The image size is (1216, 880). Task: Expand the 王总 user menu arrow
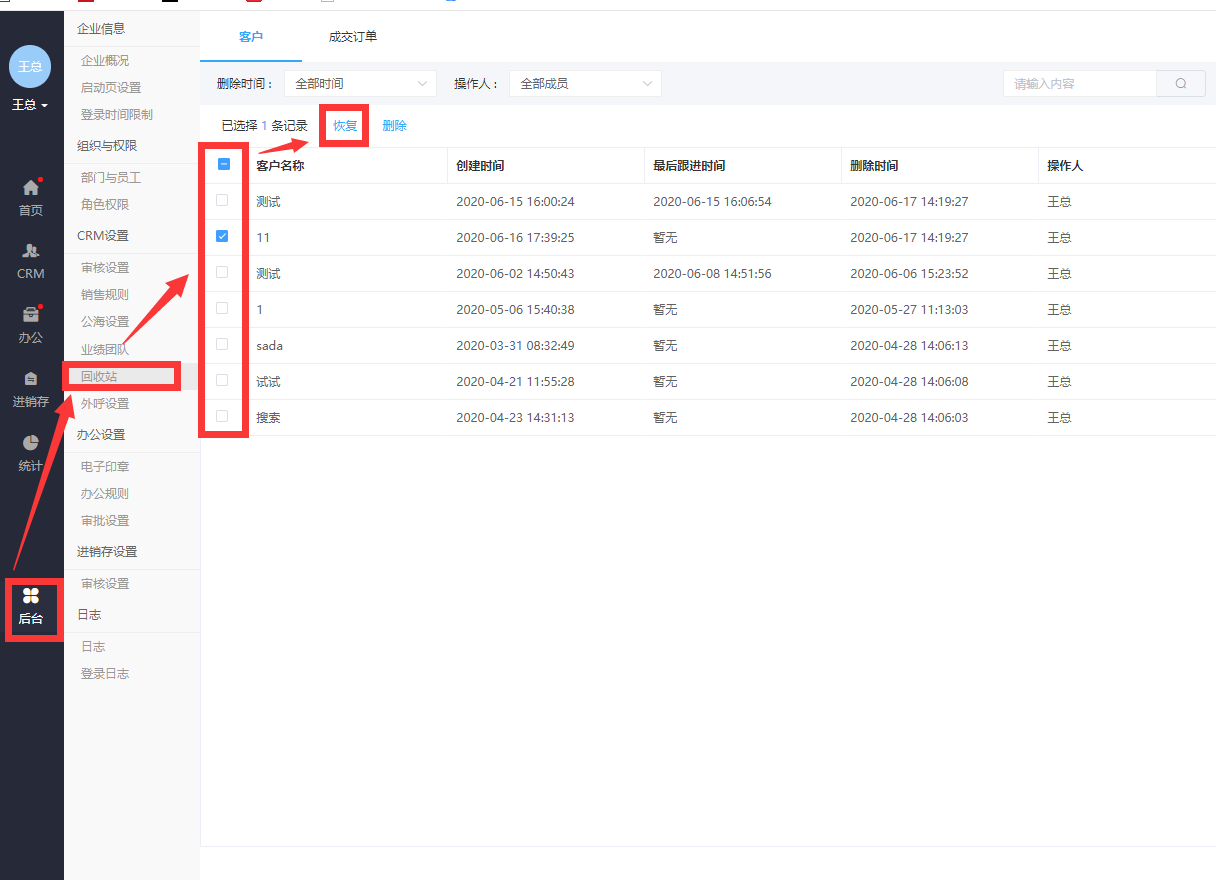[x=45, y=105]
